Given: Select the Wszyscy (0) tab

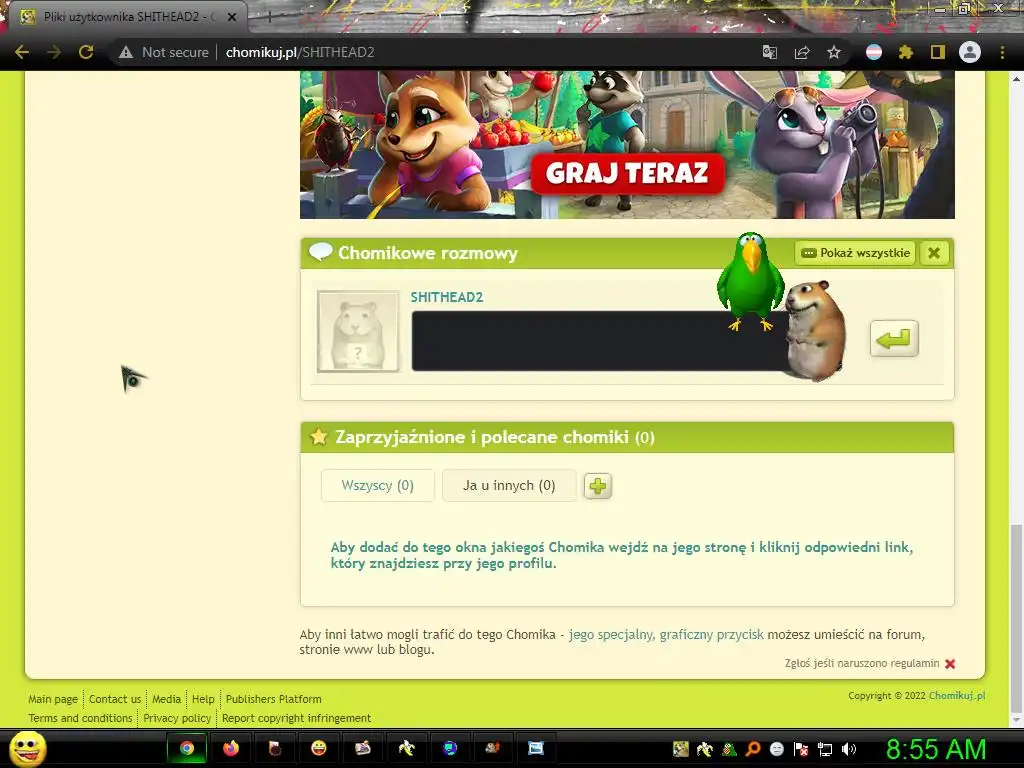Looking at the screenshot, I should pos(377,485).
